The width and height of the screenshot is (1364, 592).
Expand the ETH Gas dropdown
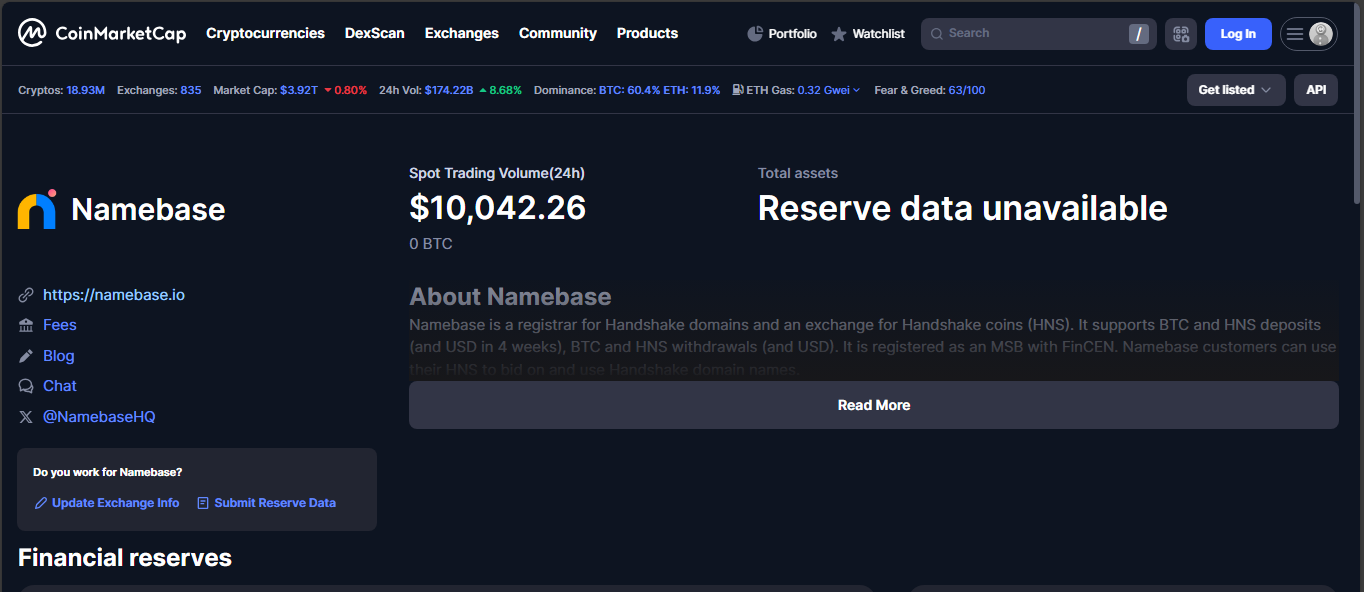click(x=856, y=90)
